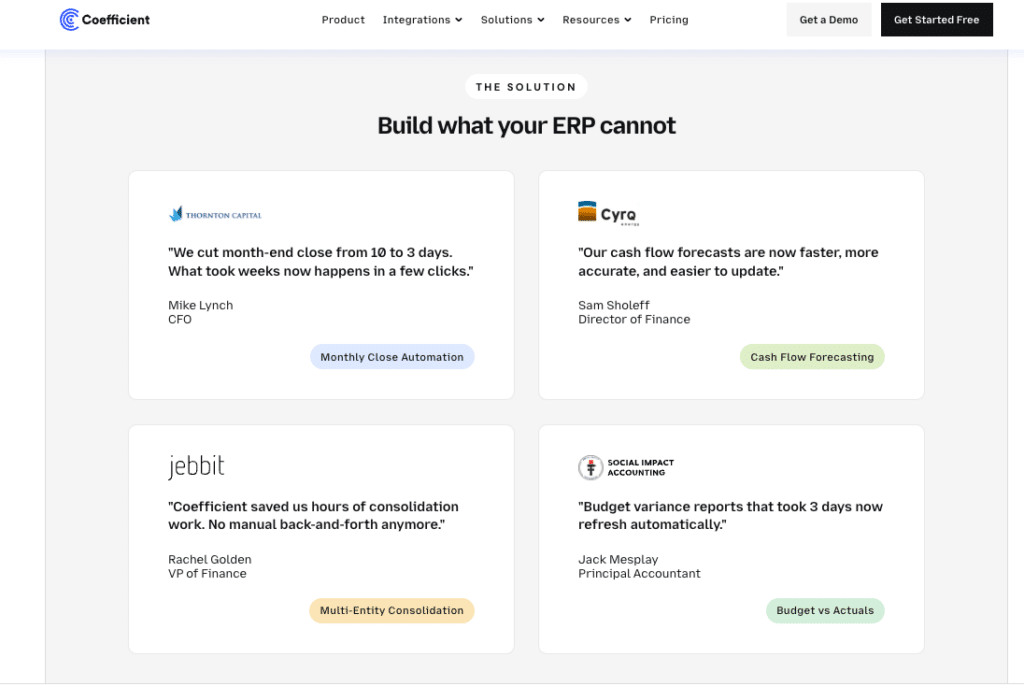This screenshot has height=686, width=1024.
Task: Click the Social Impact Accounting logo
Action: click(626, 467)
